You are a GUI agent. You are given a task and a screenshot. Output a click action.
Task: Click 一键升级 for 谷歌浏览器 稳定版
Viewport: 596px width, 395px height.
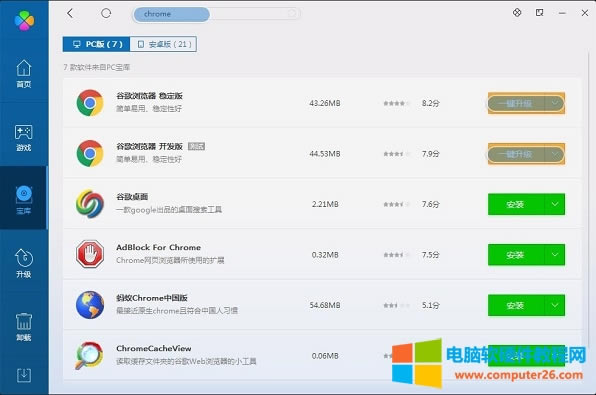click(516, 103)
